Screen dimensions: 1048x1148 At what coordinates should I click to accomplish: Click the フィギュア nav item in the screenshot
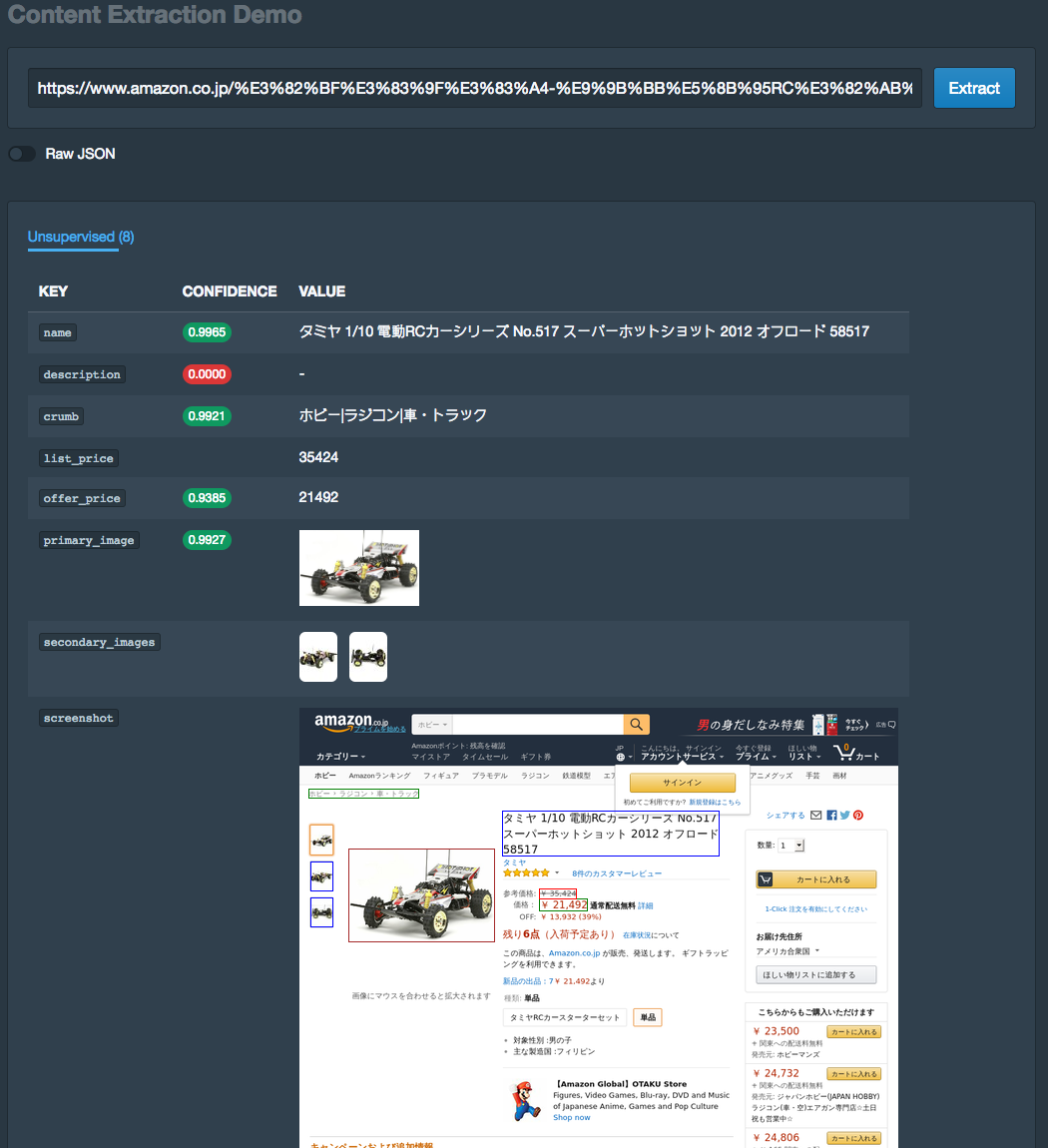coord(440,776)
